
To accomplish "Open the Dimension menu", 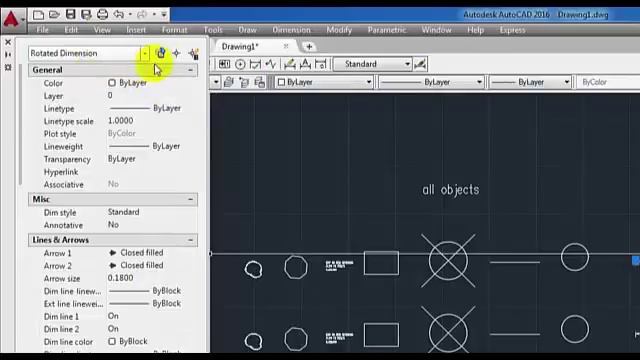I will pyautogui.click(x=291, y=30).
